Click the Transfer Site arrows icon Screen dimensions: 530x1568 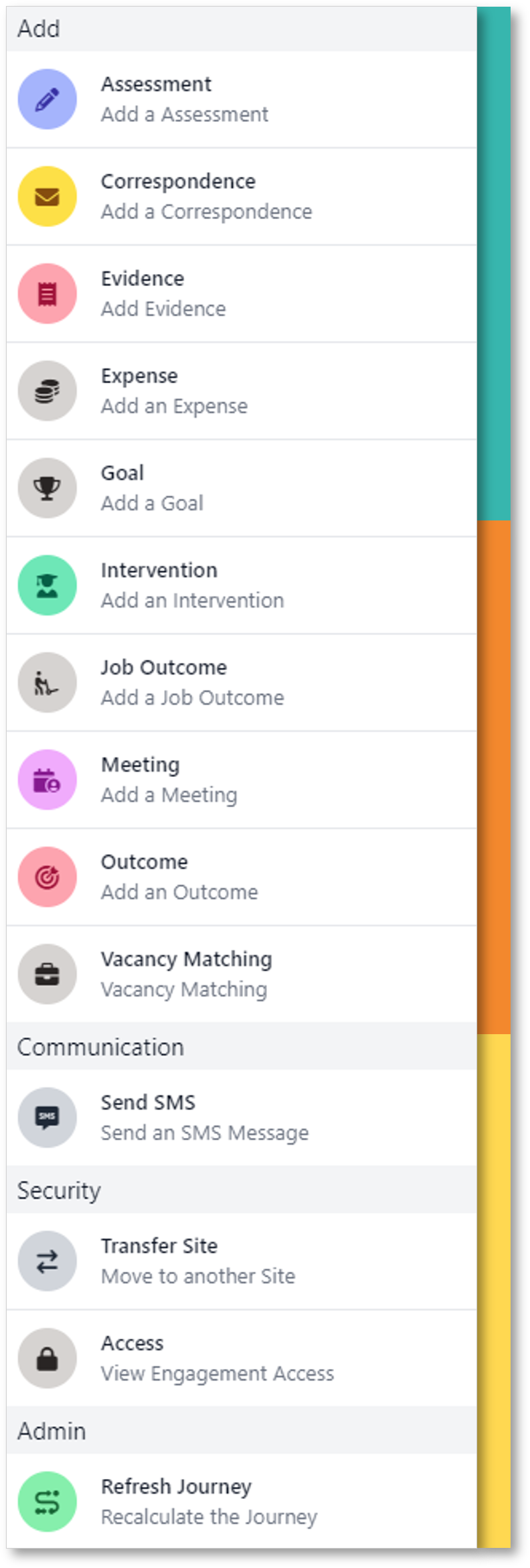click(47, 1261)
